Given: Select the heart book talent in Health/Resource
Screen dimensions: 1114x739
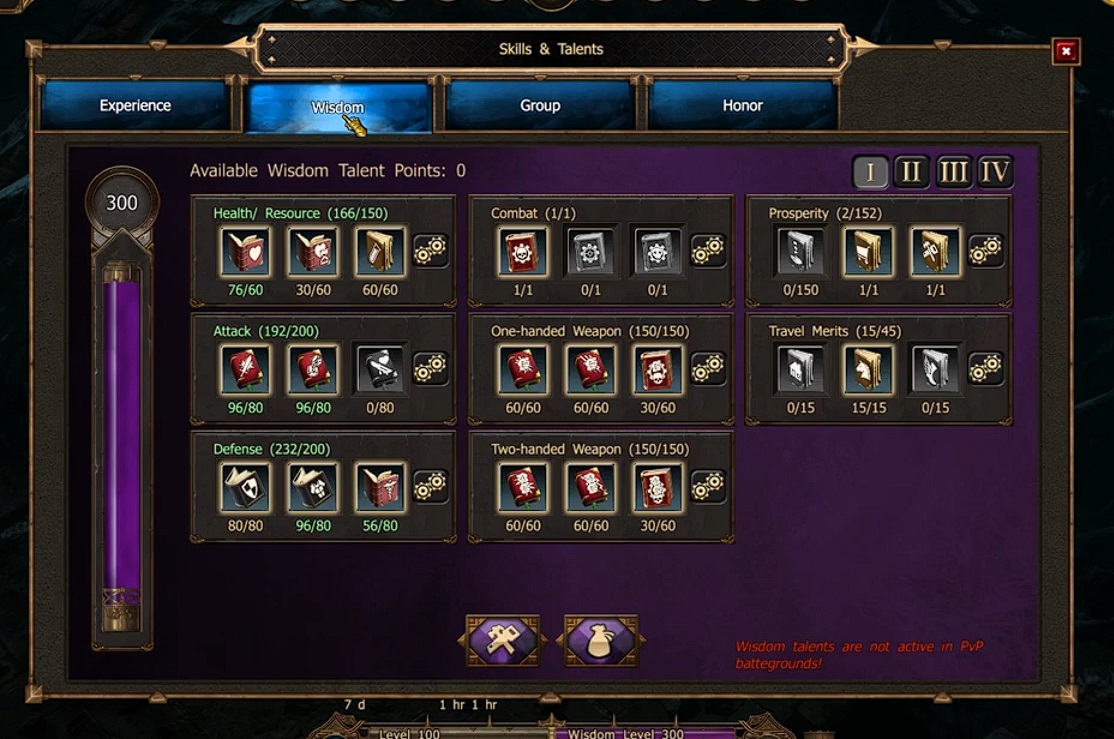Looking at the screenshot, I should [245, 252].
